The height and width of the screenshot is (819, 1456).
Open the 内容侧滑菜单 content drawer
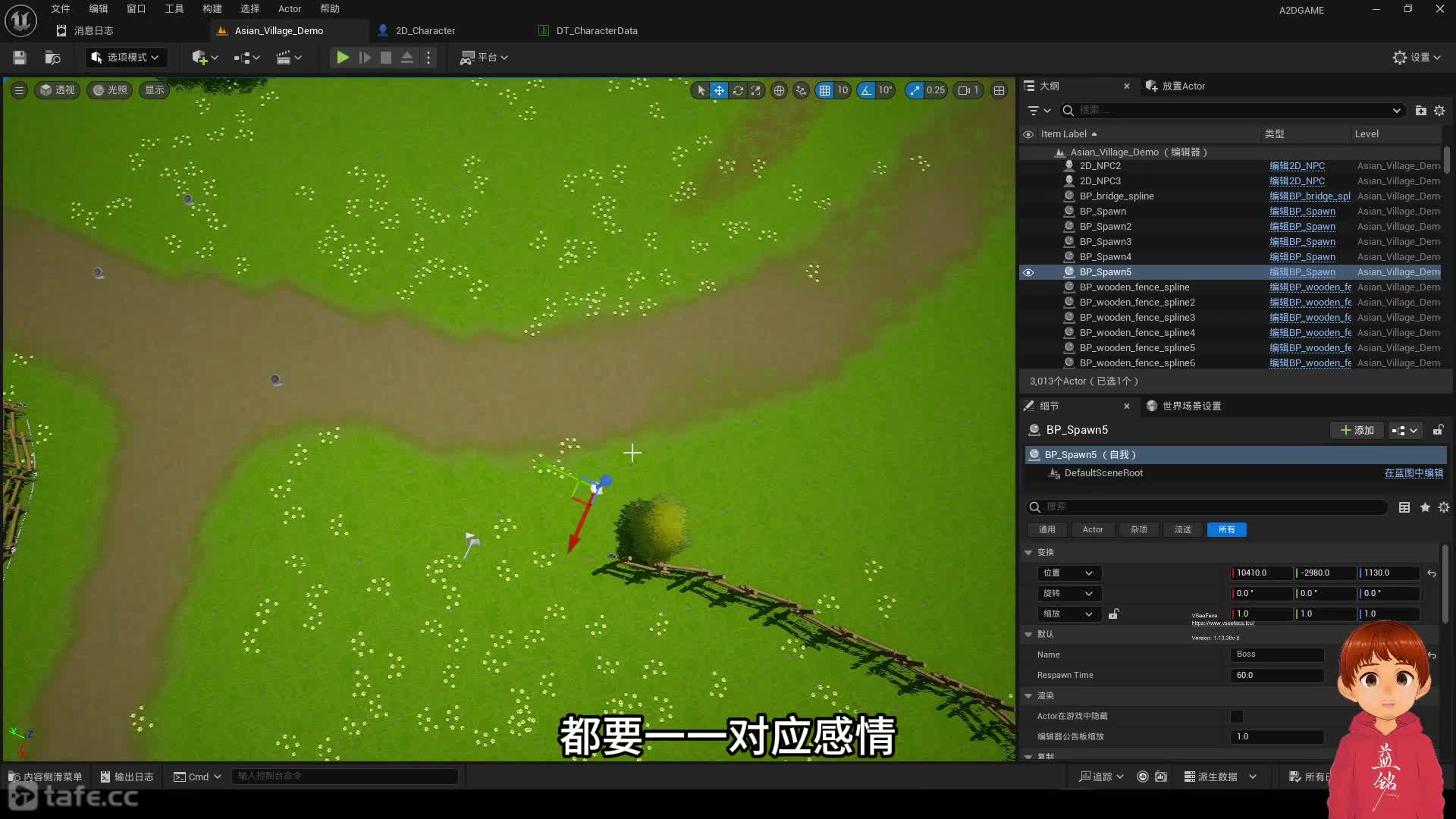[x=45, y=777]
